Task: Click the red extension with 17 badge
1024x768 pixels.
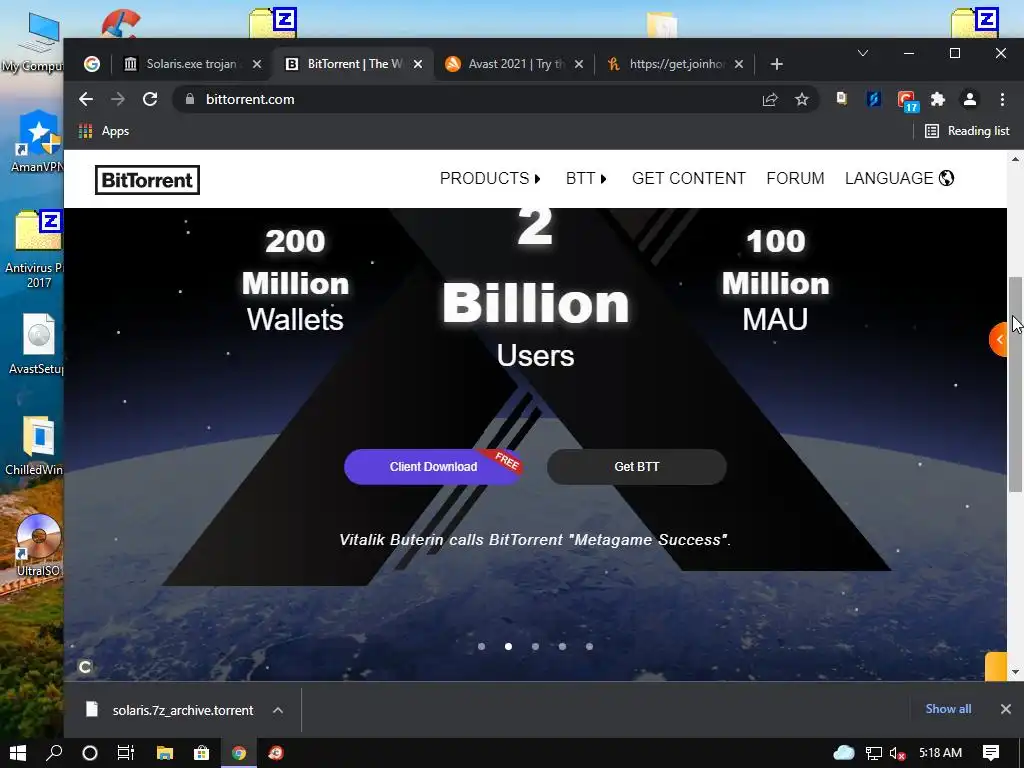Action: click(906, 101)
